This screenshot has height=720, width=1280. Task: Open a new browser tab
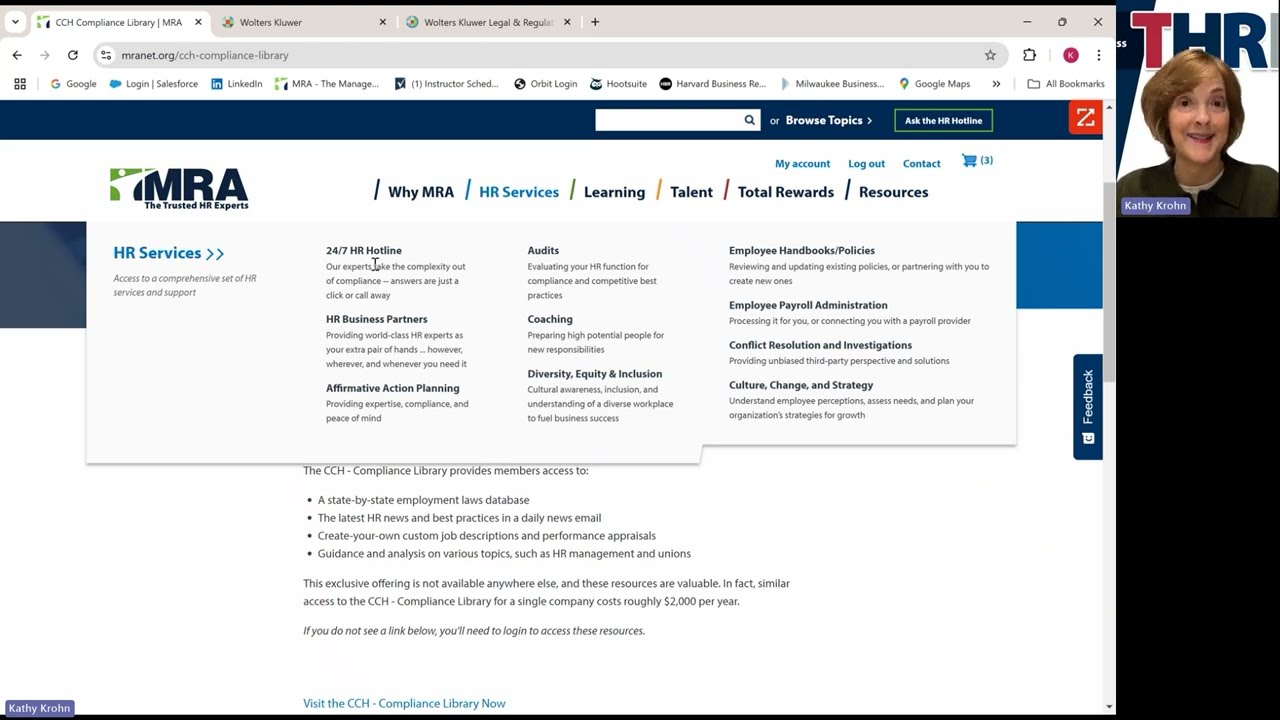click(x=595, y=22)
